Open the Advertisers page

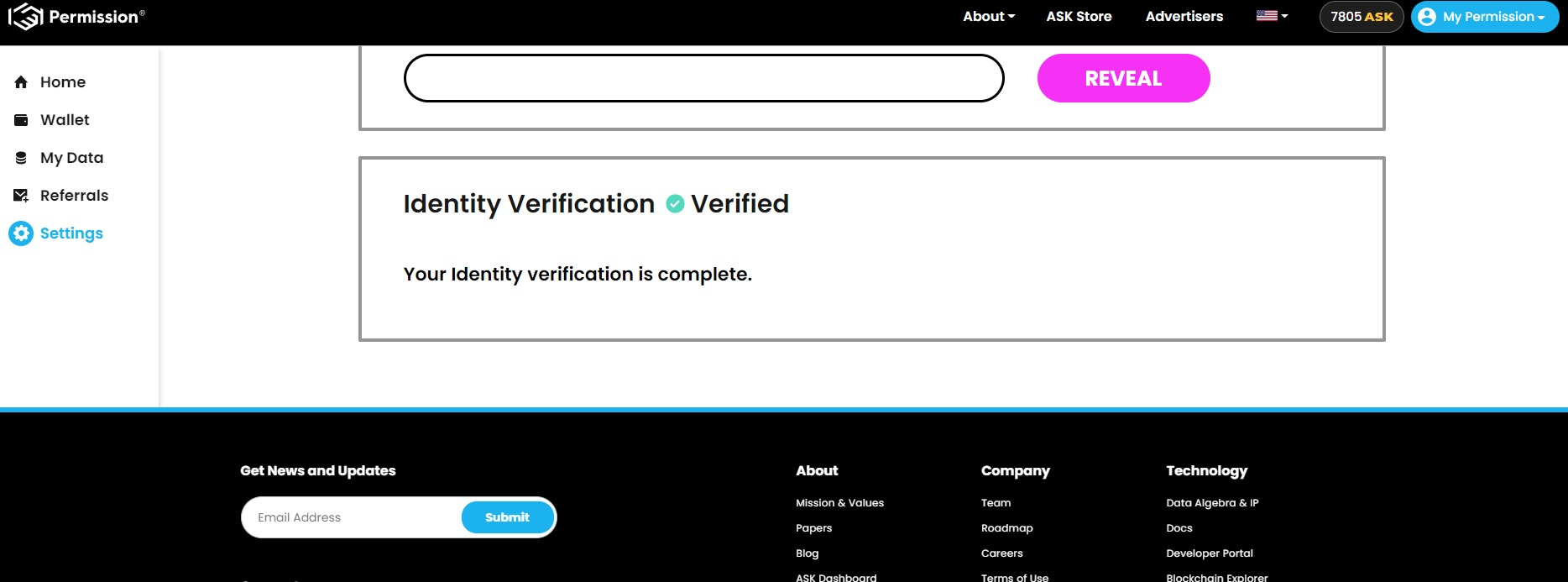coord(1184,16)
